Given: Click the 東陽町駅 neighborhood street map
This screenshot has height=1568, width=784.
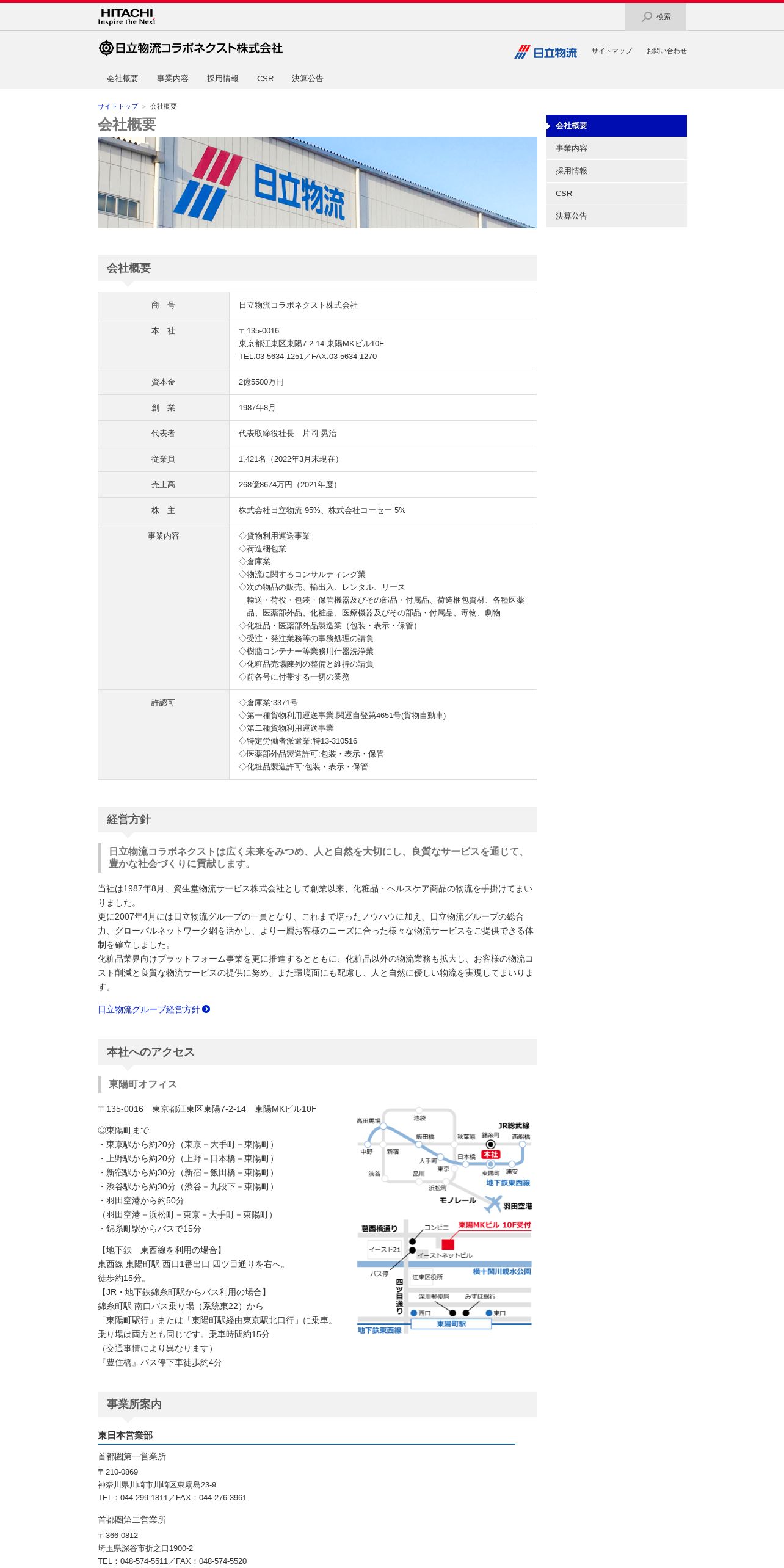Looking at the screenshot, I should point(444,1277).
